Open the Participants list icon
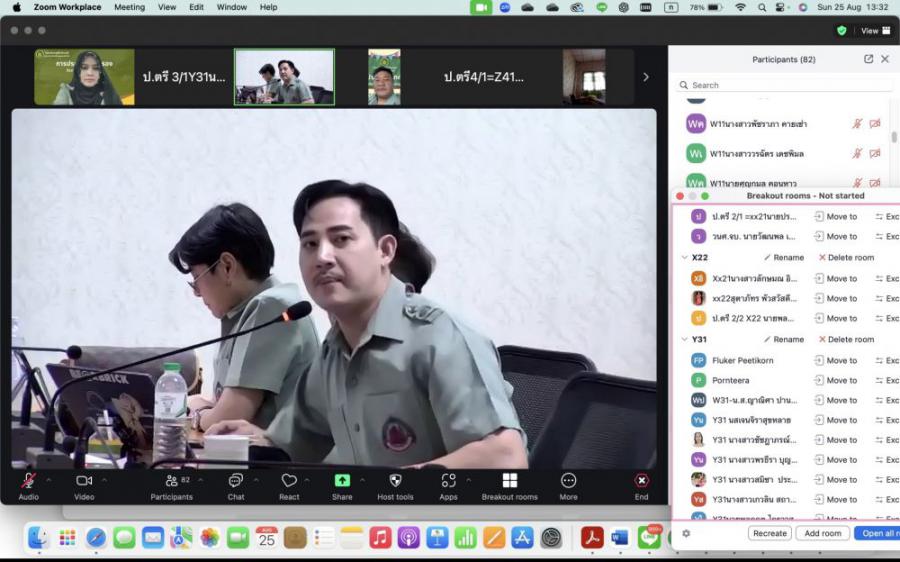900x562 pixels. tap(172, 481)
